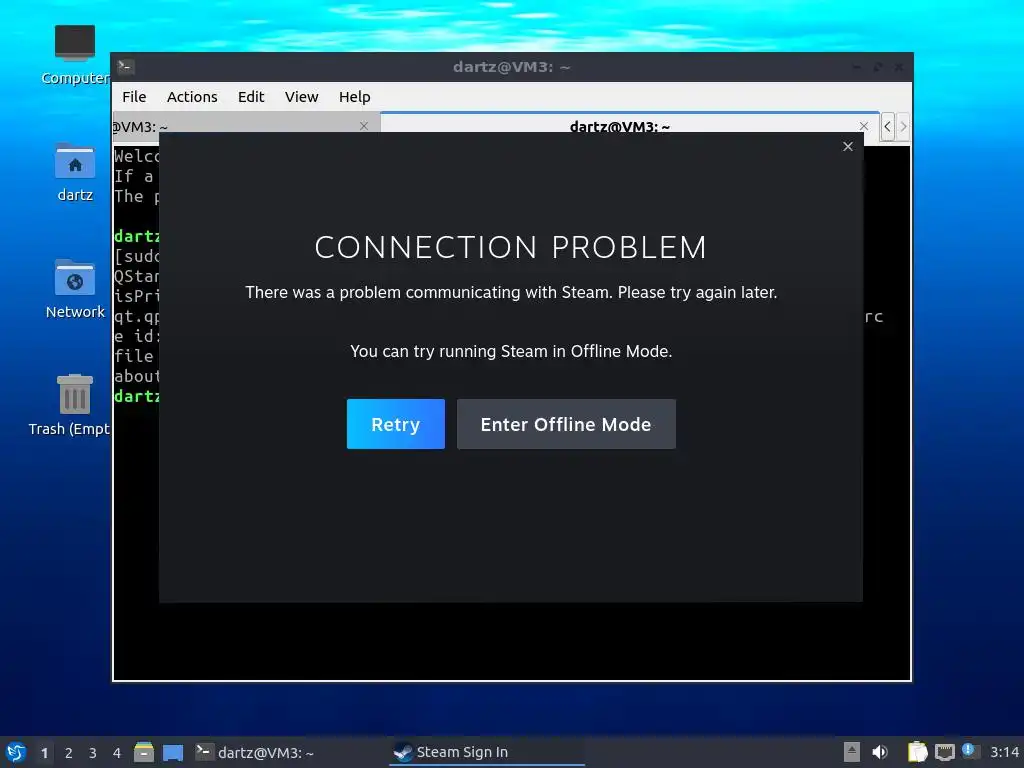The image size is (1024, 768).
Task: Click the Enter Offline Mode button
Action: pyautogui.click(x=566, y=424)
